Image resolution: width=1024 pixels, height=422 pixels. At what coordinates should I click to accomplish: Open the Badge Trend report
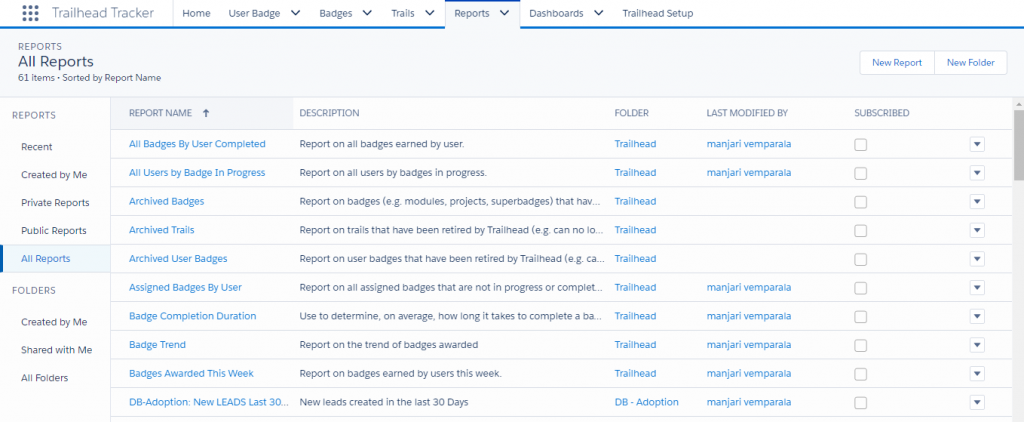[x=157, y=346]
